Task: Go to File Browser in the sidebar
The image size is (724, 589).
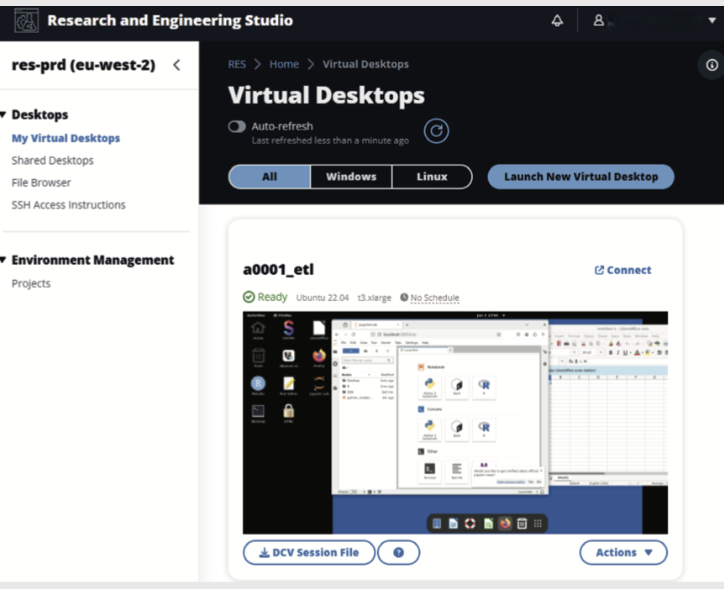Action: coord(41,183)
